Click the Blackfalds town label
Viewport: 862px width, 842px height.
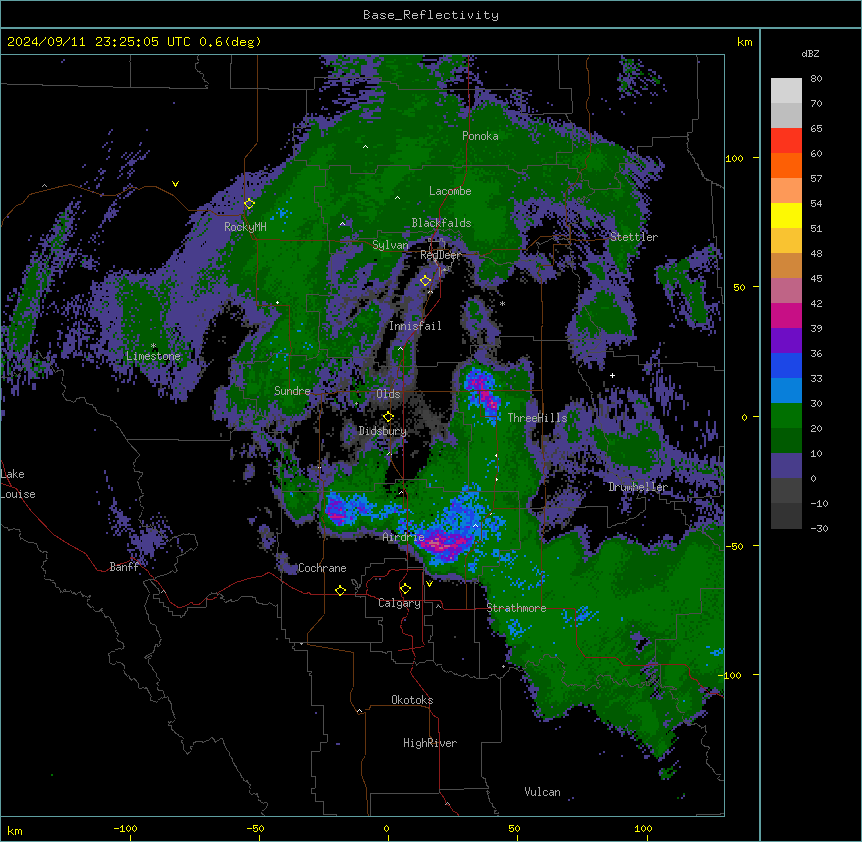[x=441, y=223]
